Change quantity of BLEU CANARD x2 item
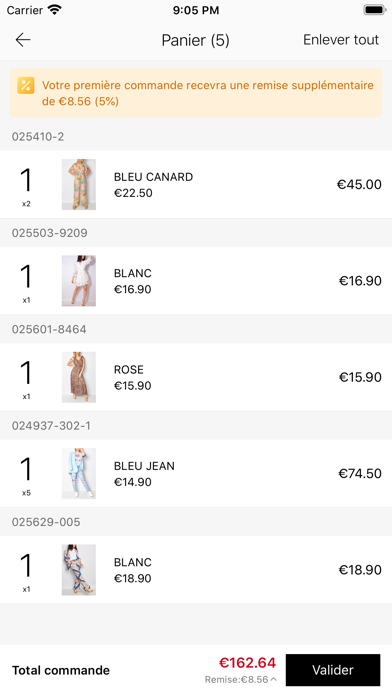 pyautogui.click(x=26, y=186)
